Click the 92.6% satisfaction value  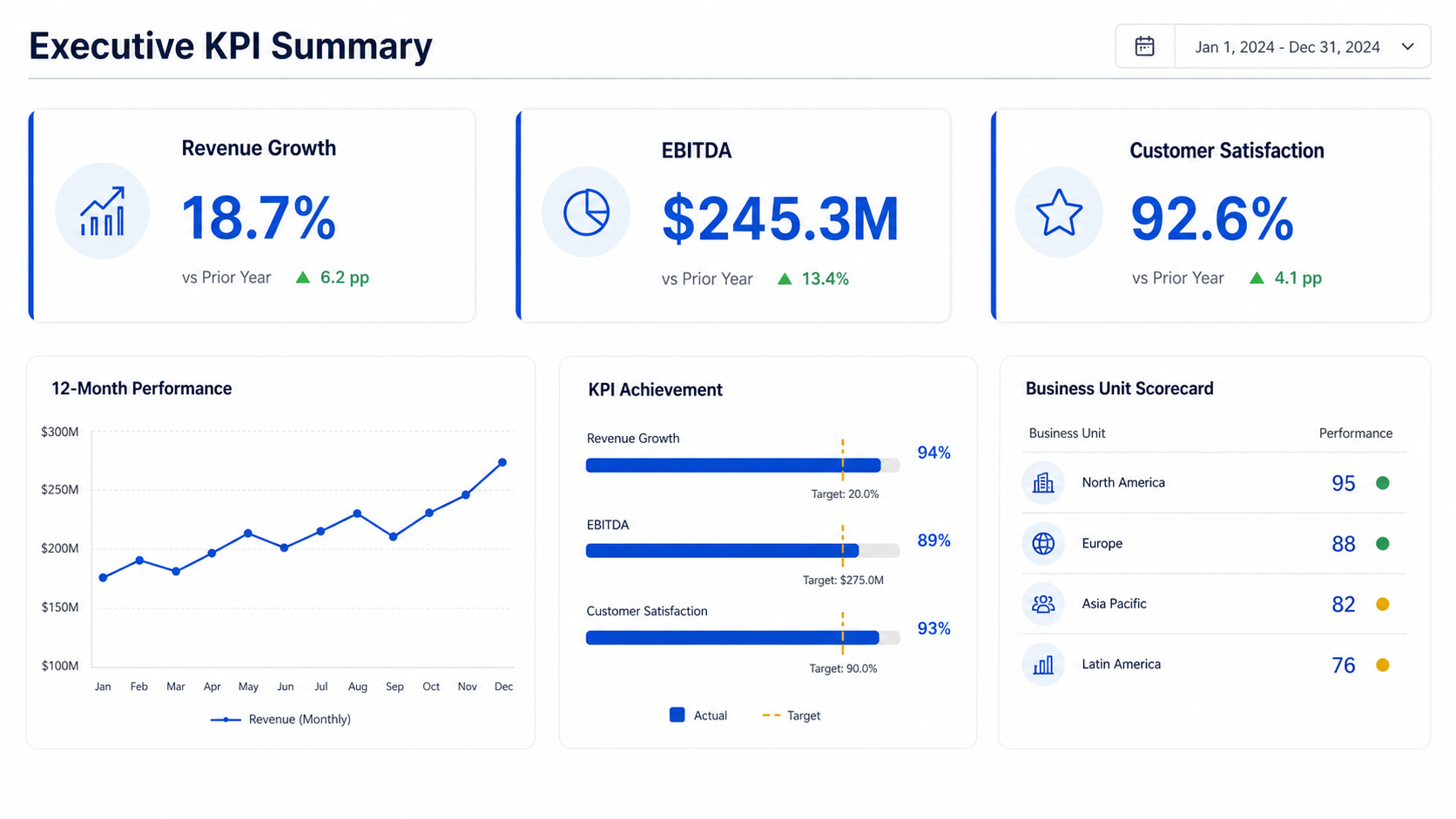[x=1211, y=218]
